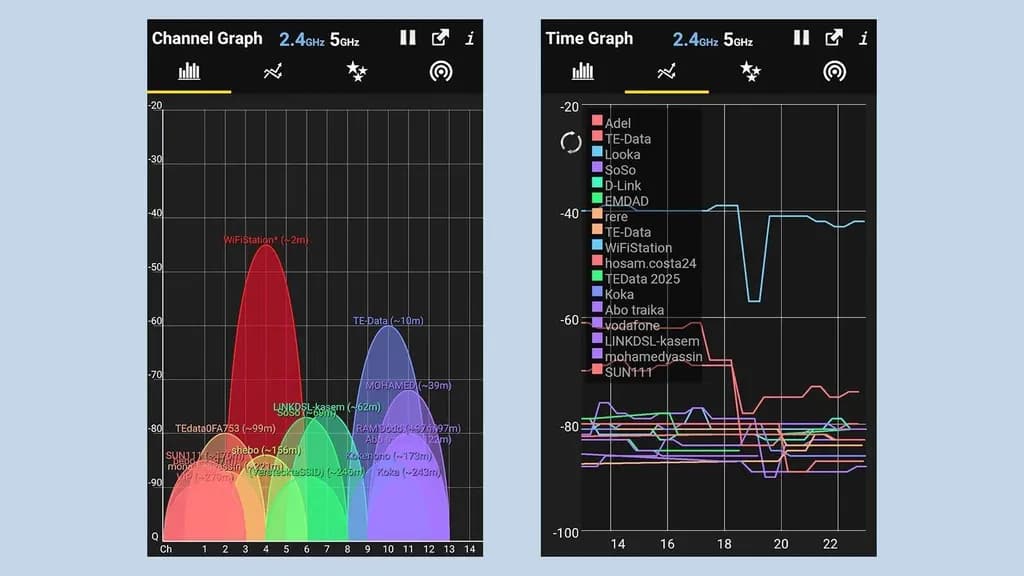Click the red WiFiStation signal curve label
This screenshot has height=576, width=1024.
pos(265,240)
